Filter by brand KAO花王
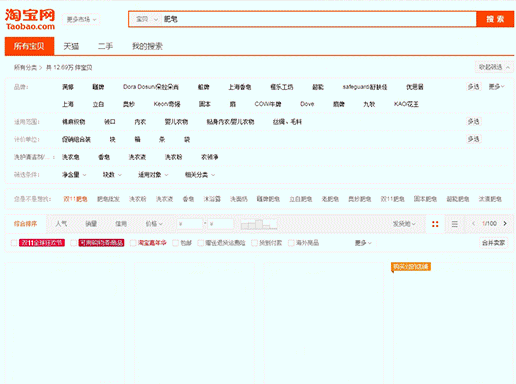Image resolution: width=516 pixels, height=384 pixels. coord(406,104)
